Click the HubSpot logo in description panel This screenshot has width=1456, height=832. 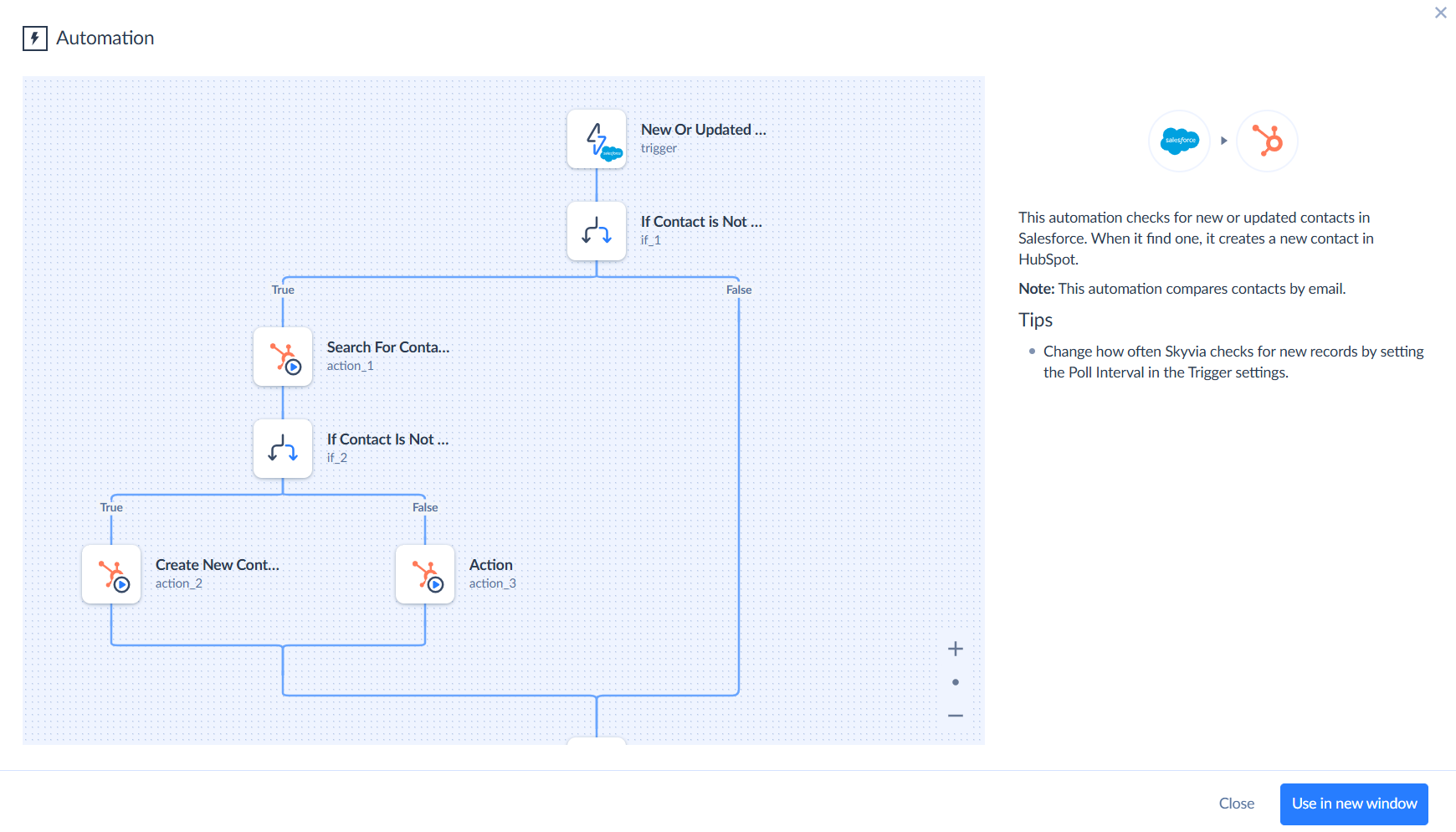pyautogui.click(x=1267, y=141)
